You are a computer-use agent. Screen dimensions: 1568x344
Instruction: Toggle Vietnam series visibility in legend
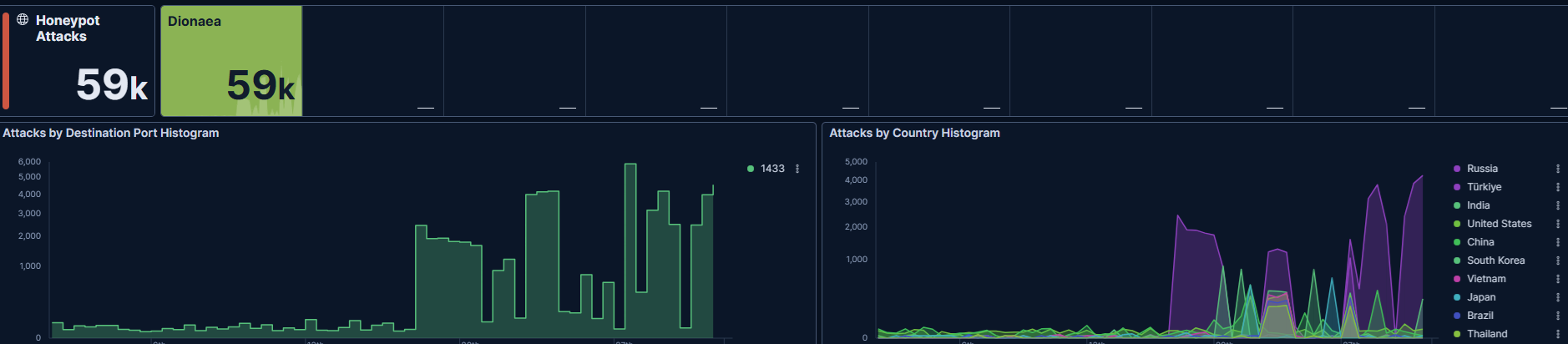(1487, 279)
